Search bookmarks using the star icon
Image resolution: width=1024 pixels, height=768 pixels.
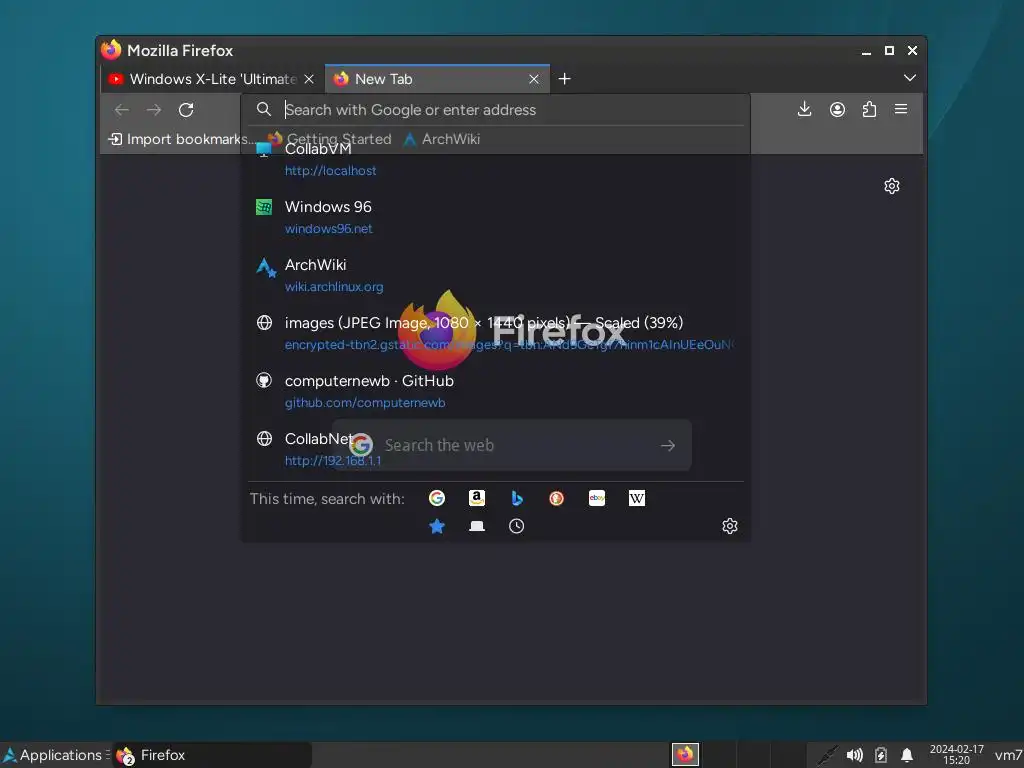[437, 526]
